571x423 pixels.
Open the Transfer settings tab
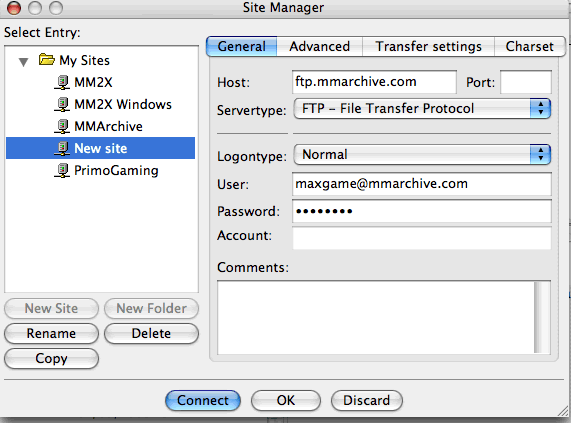pos(428,47)
